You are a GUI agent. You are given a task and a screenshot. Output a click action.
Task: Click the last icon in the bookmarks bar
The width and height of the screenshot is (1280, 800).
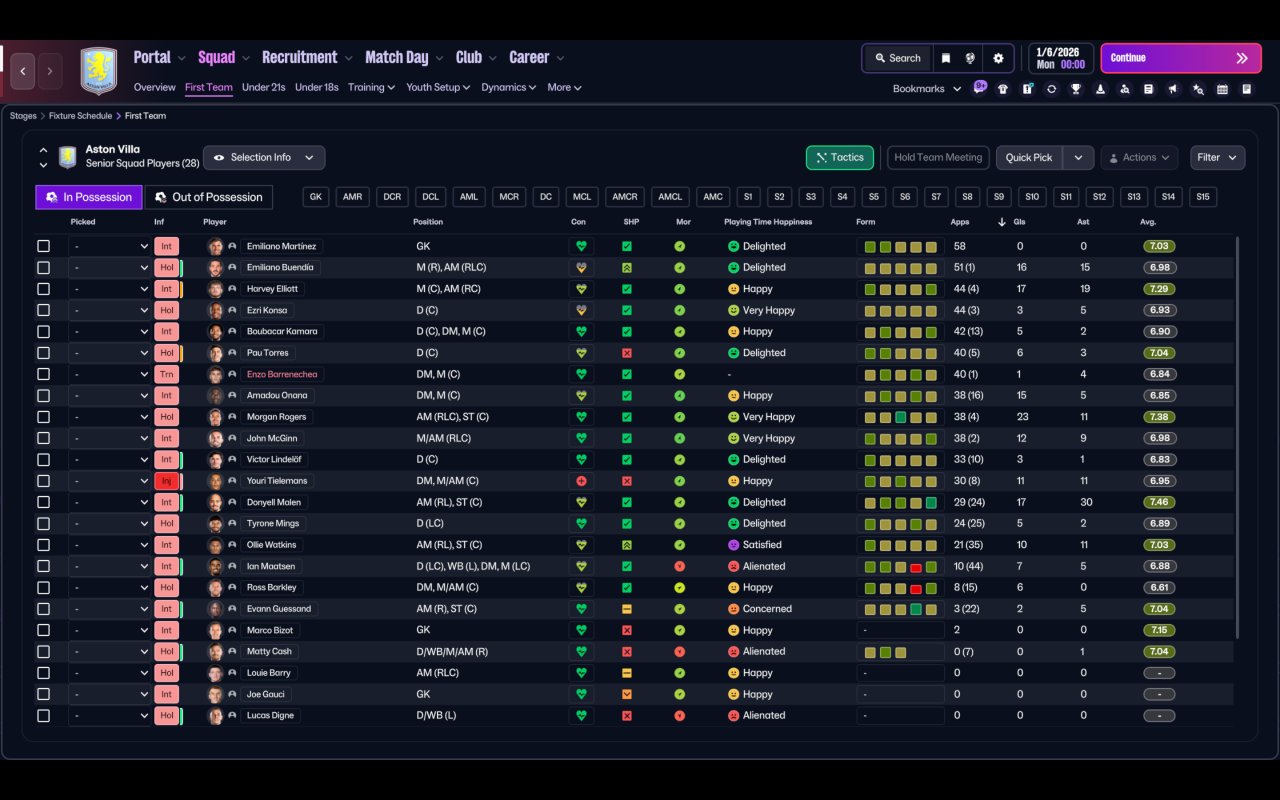point(1247,89)
